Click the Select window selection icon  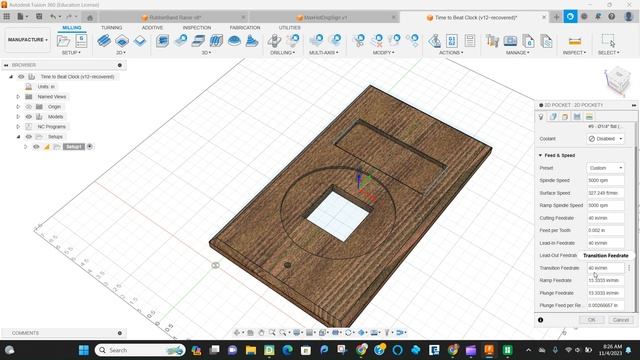[x=608, y=40]
